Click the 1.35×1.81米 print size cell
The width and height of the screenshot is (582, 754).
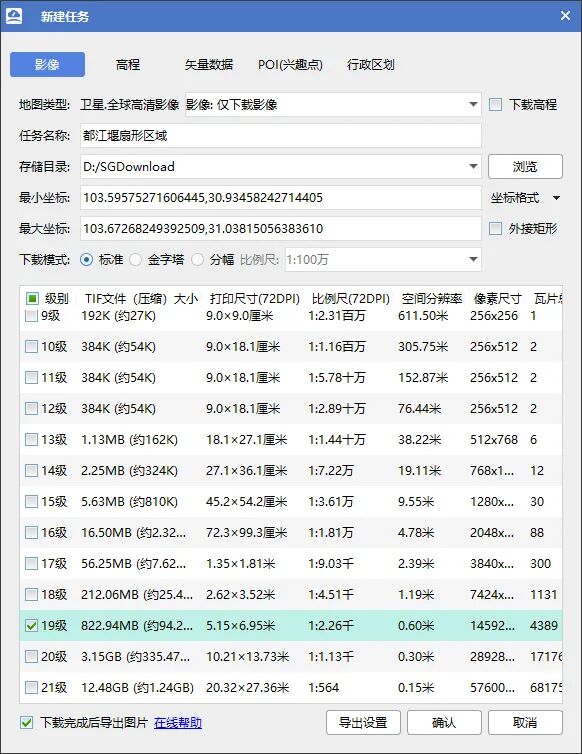(x=240, y=564)
